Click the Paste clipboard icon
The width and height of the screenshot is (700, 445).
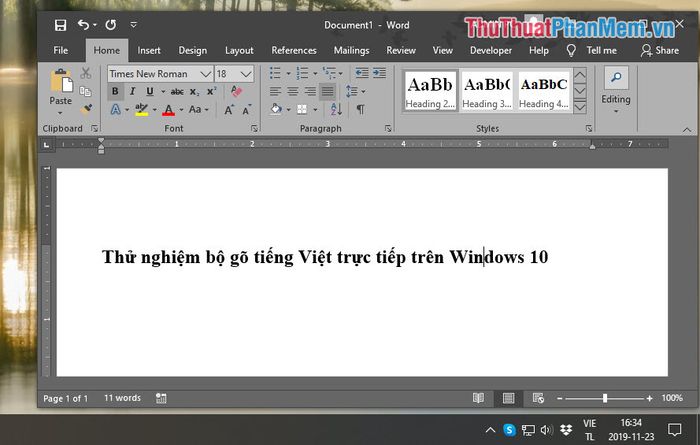point(61,80)
